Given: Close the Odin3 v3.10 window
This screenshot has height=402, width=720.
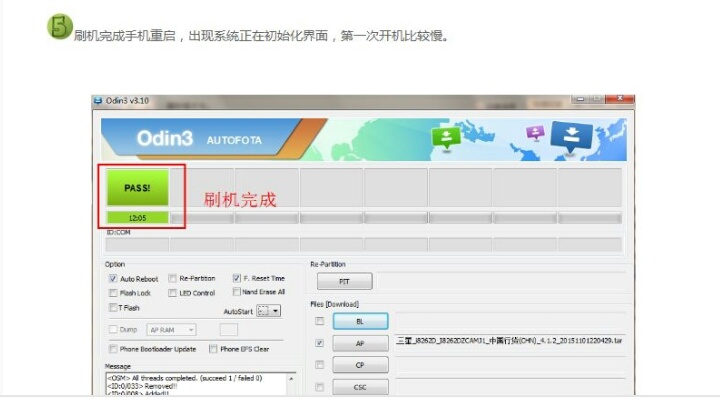Looking at the screenshot, I should (620, 99).
